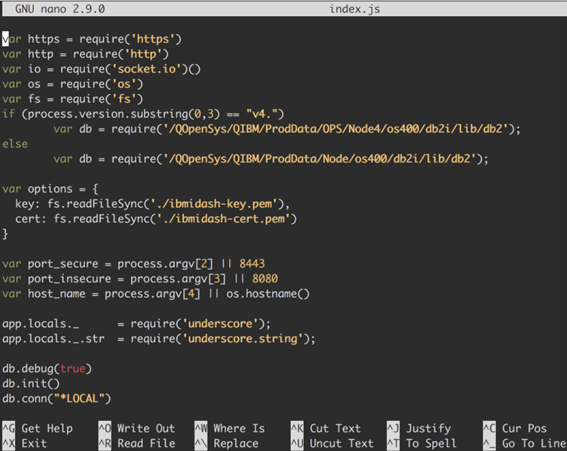Click the ^\ Replace shortcut

coord(227,443)
